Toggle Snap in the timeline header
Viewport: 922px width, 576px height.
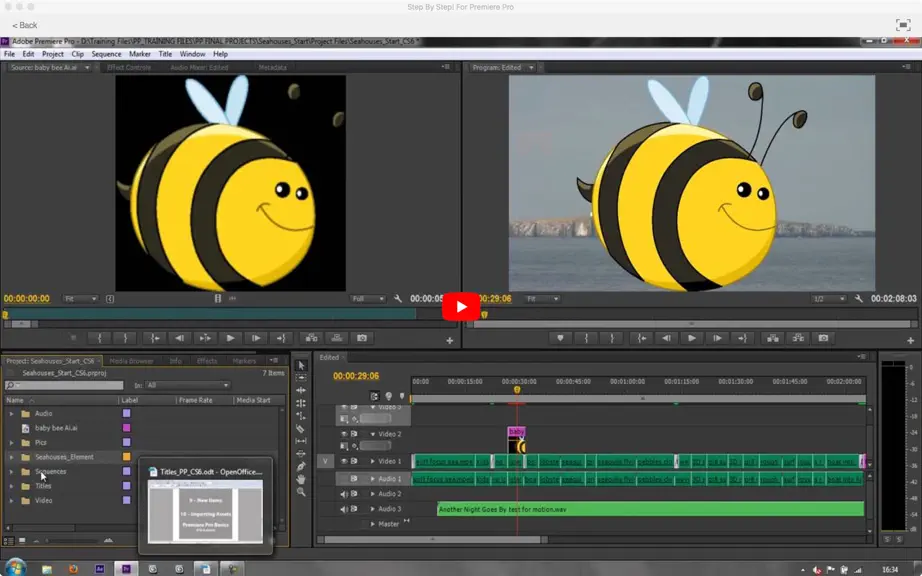(375, 396)
